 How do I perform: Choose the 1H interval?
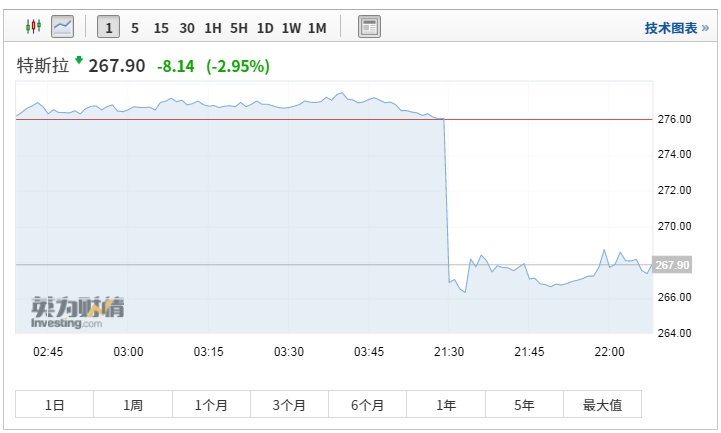213,28
